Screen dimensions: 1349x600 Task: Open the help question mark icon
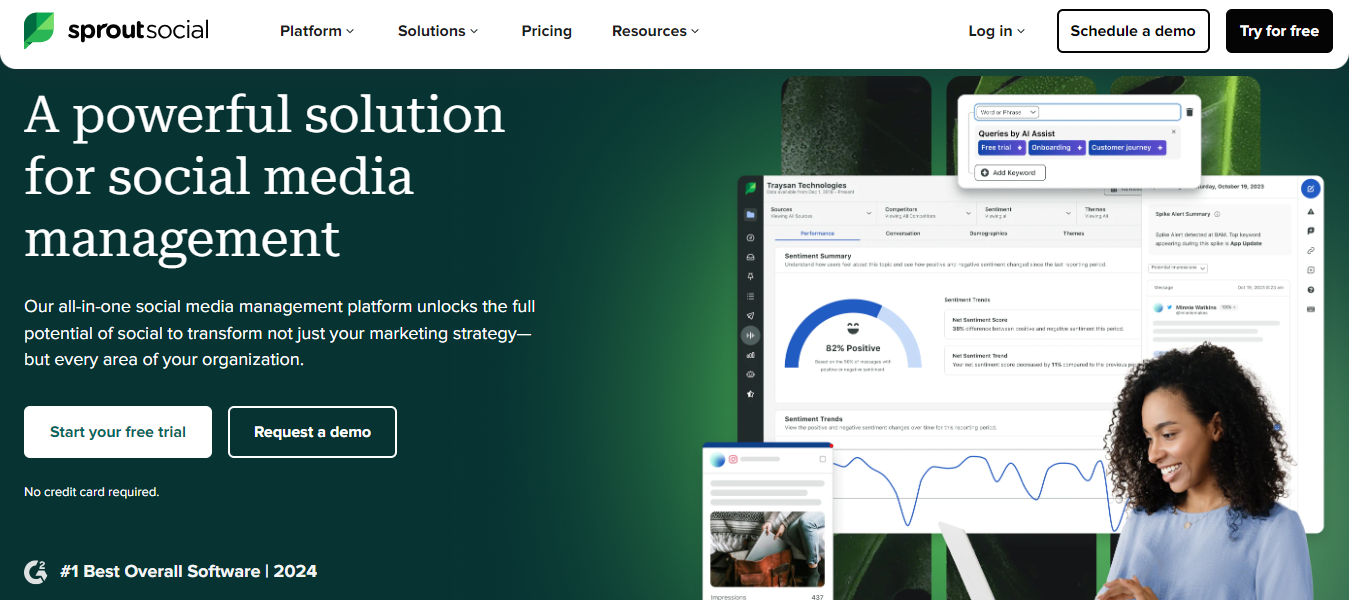click(x=1311, y=290)
